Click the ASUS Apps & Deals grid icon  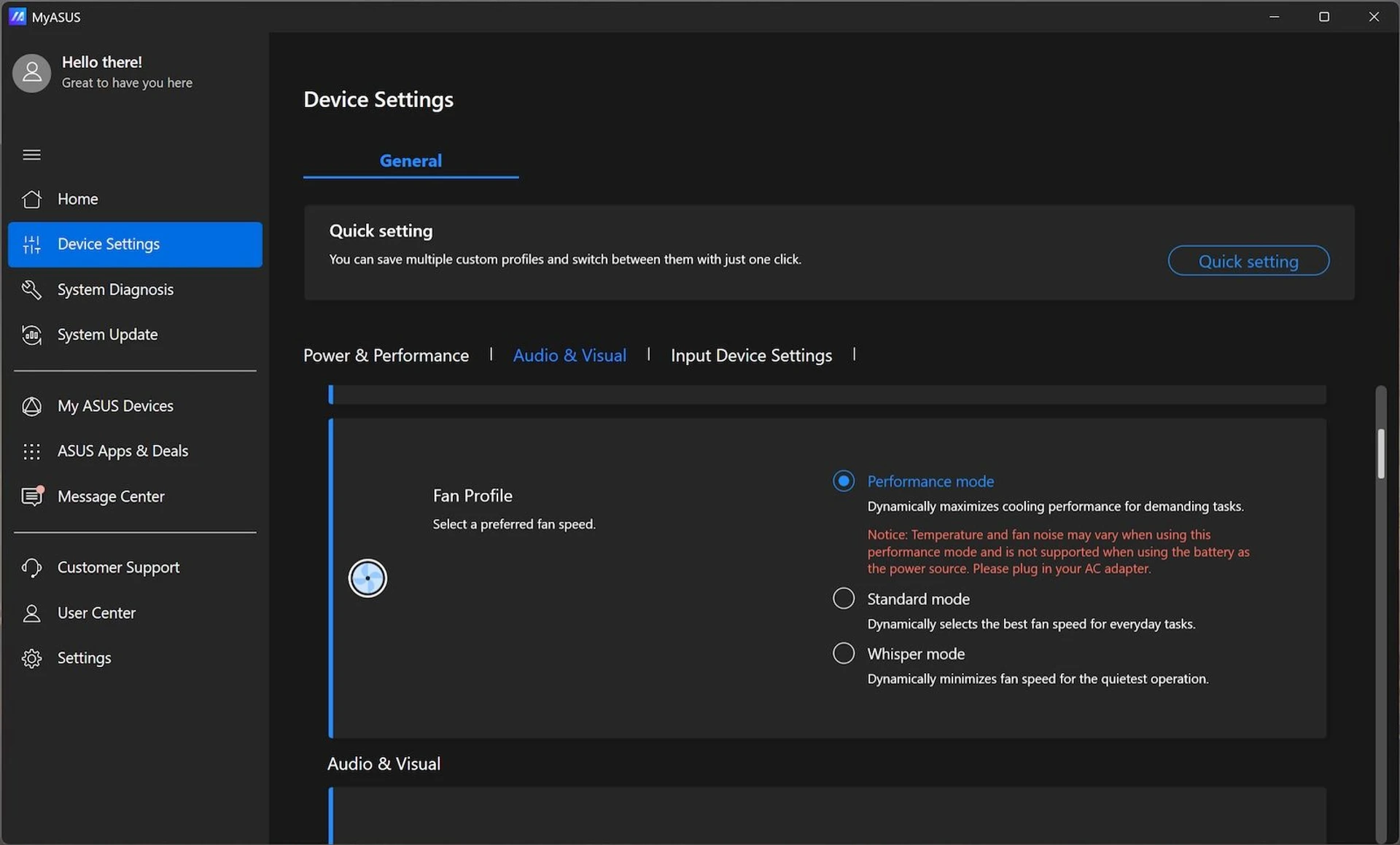[x=31, y=451]
